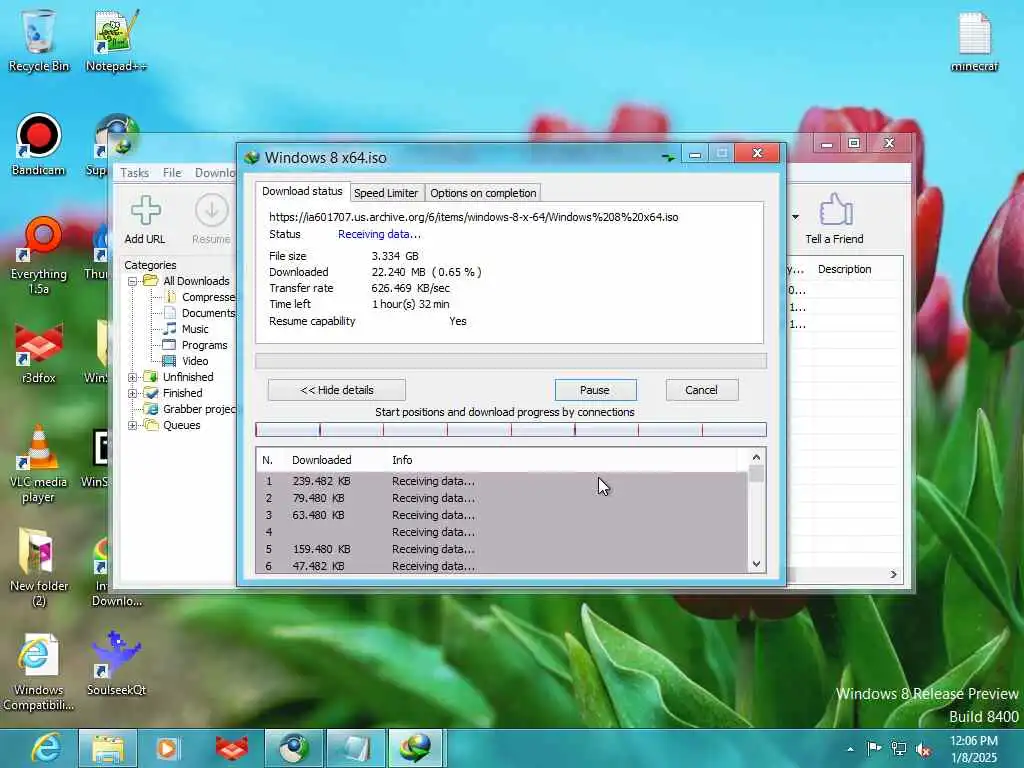Click the Action Center flag tray icon

coord(874,749)
